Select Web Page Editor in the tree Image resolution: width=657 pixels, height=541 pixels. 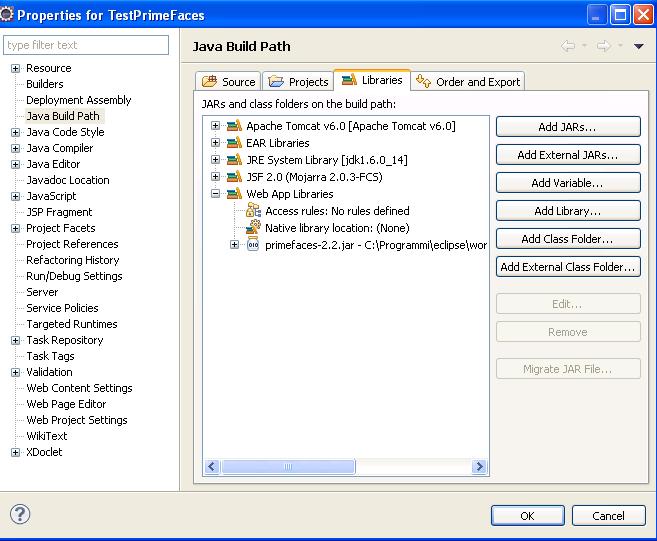(x=66, y=404)
